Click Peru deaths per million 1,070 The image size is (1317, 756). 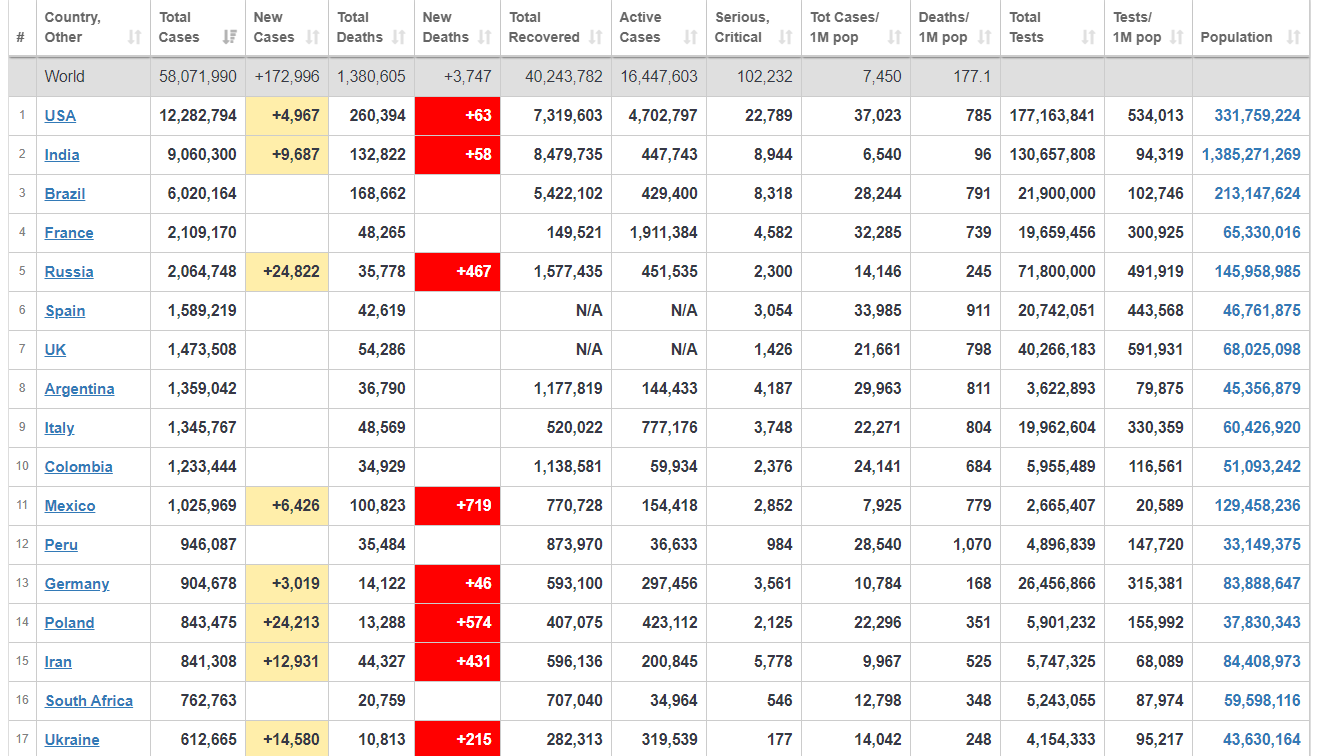tap(972, 545)
